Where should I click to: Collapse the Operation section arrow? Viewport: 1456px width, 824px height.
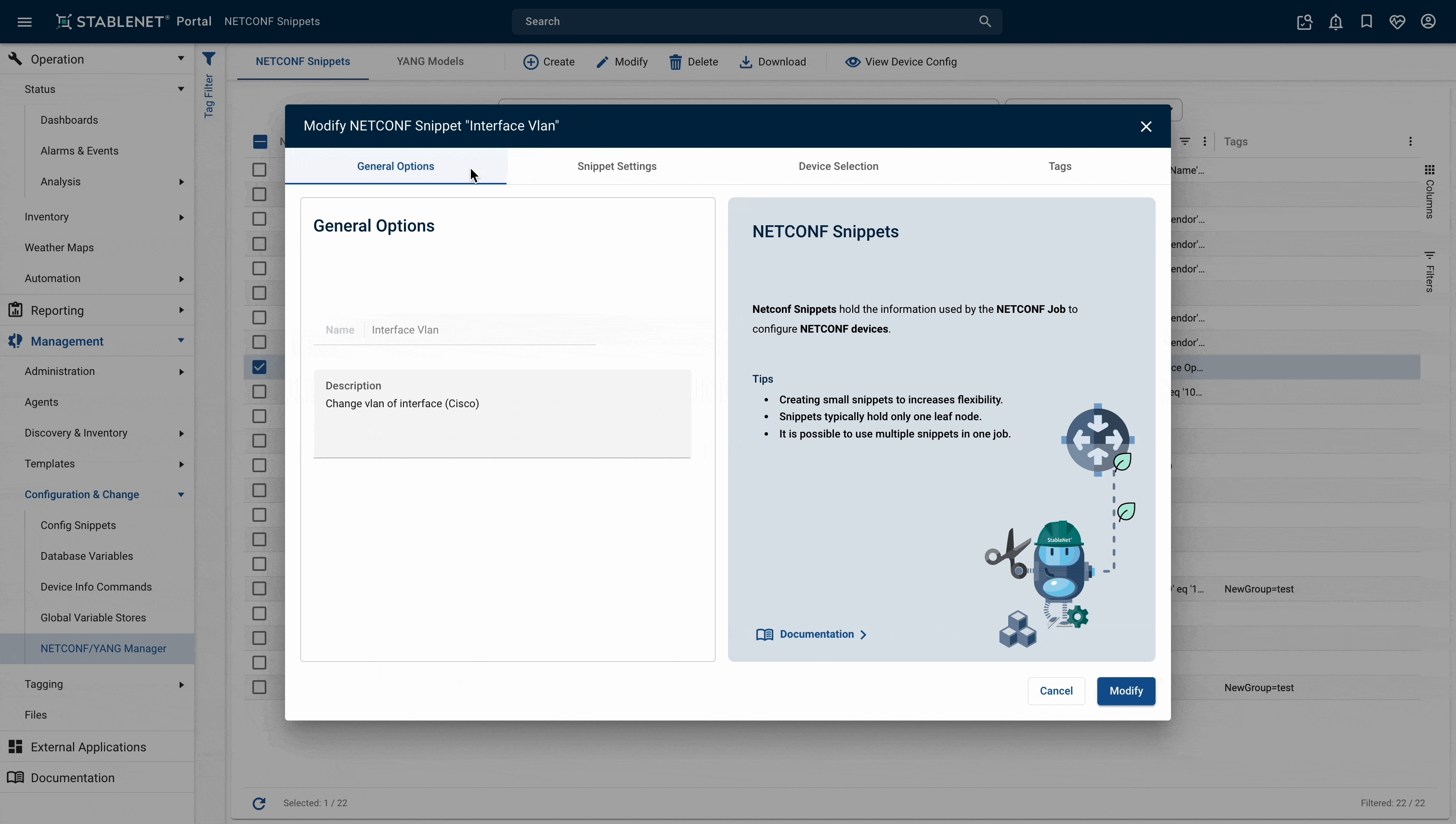181,59
